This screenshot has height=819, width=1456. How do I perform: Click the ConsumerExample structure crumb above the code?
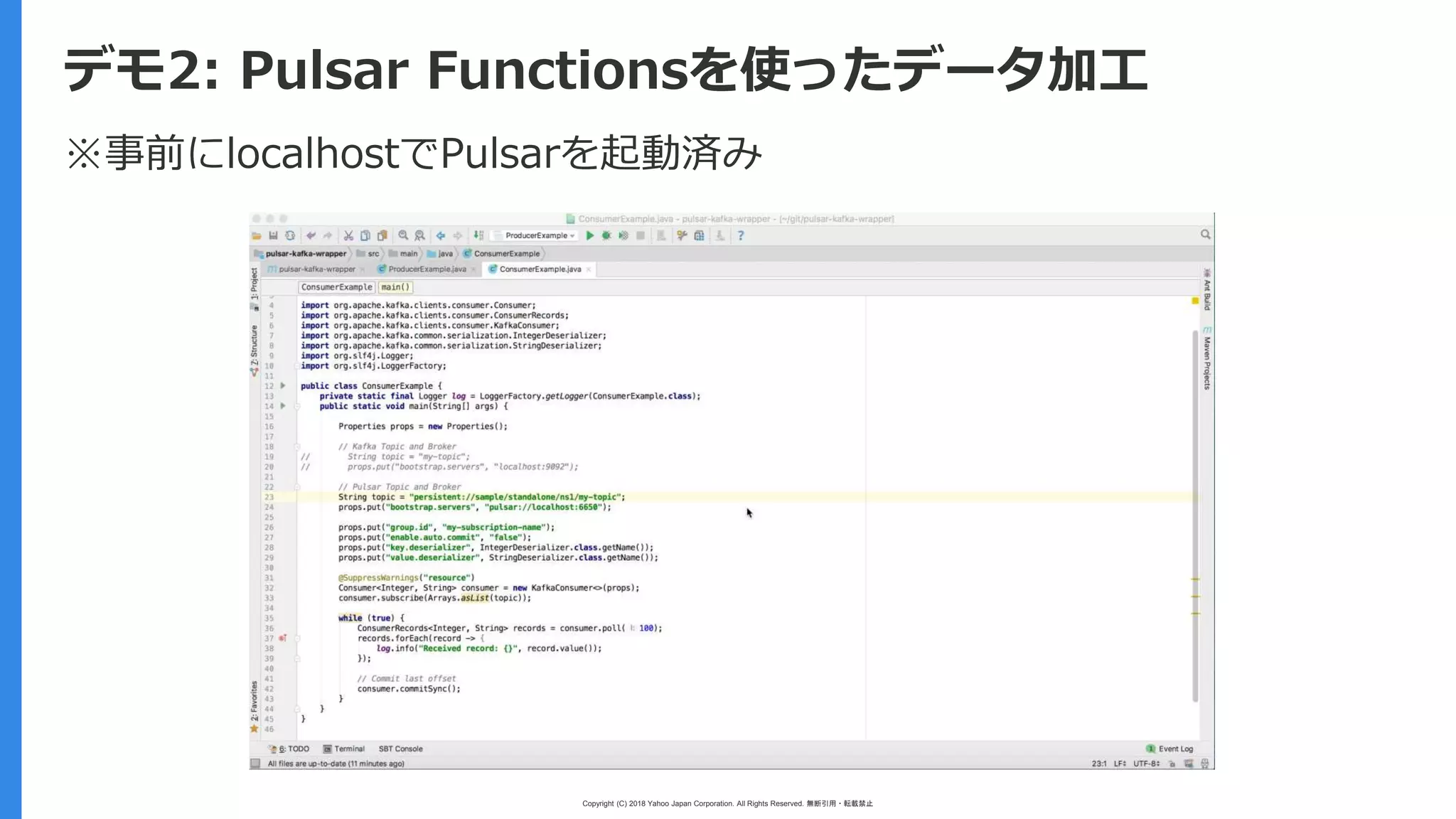point(336,287)
